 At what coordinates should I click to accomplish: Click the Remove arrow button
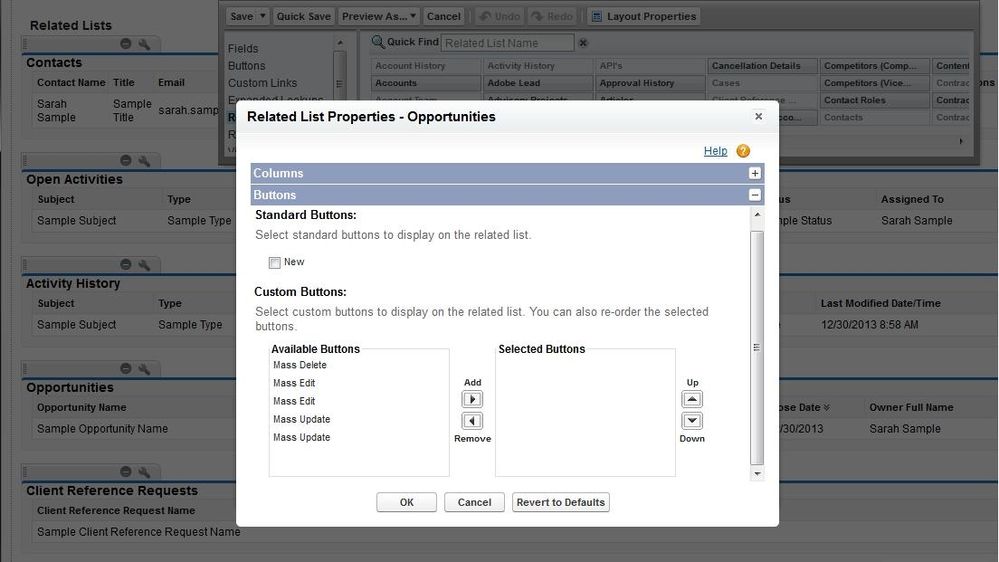472,421
